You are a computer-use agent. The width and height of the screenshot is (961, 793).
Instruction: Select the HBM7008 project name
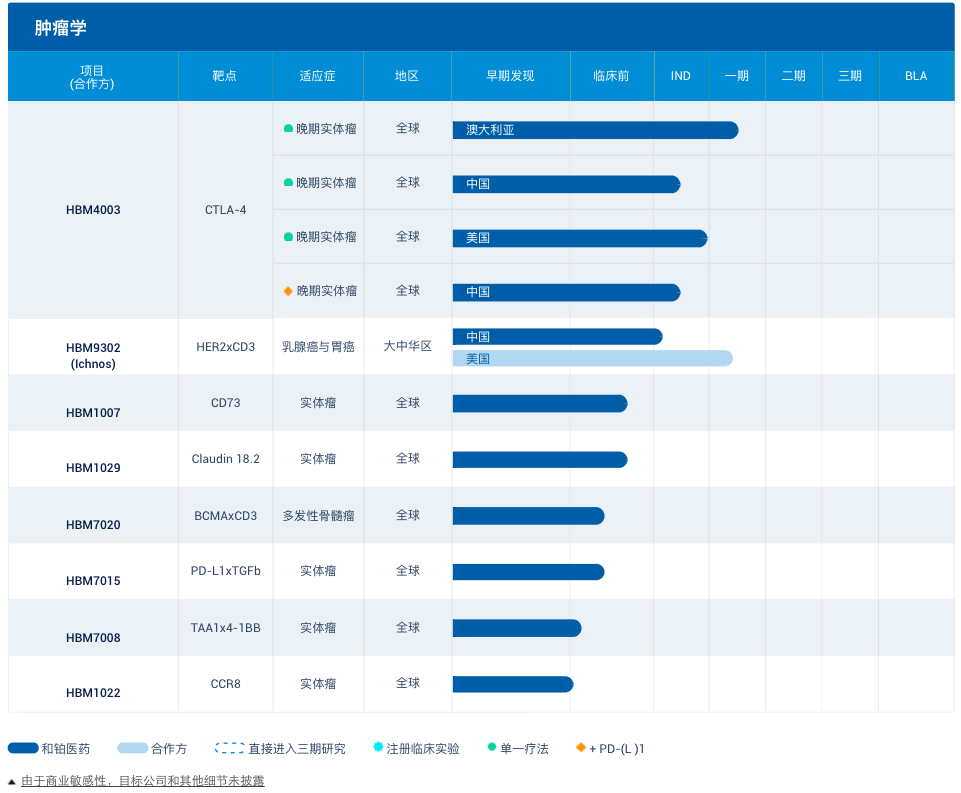93,638
